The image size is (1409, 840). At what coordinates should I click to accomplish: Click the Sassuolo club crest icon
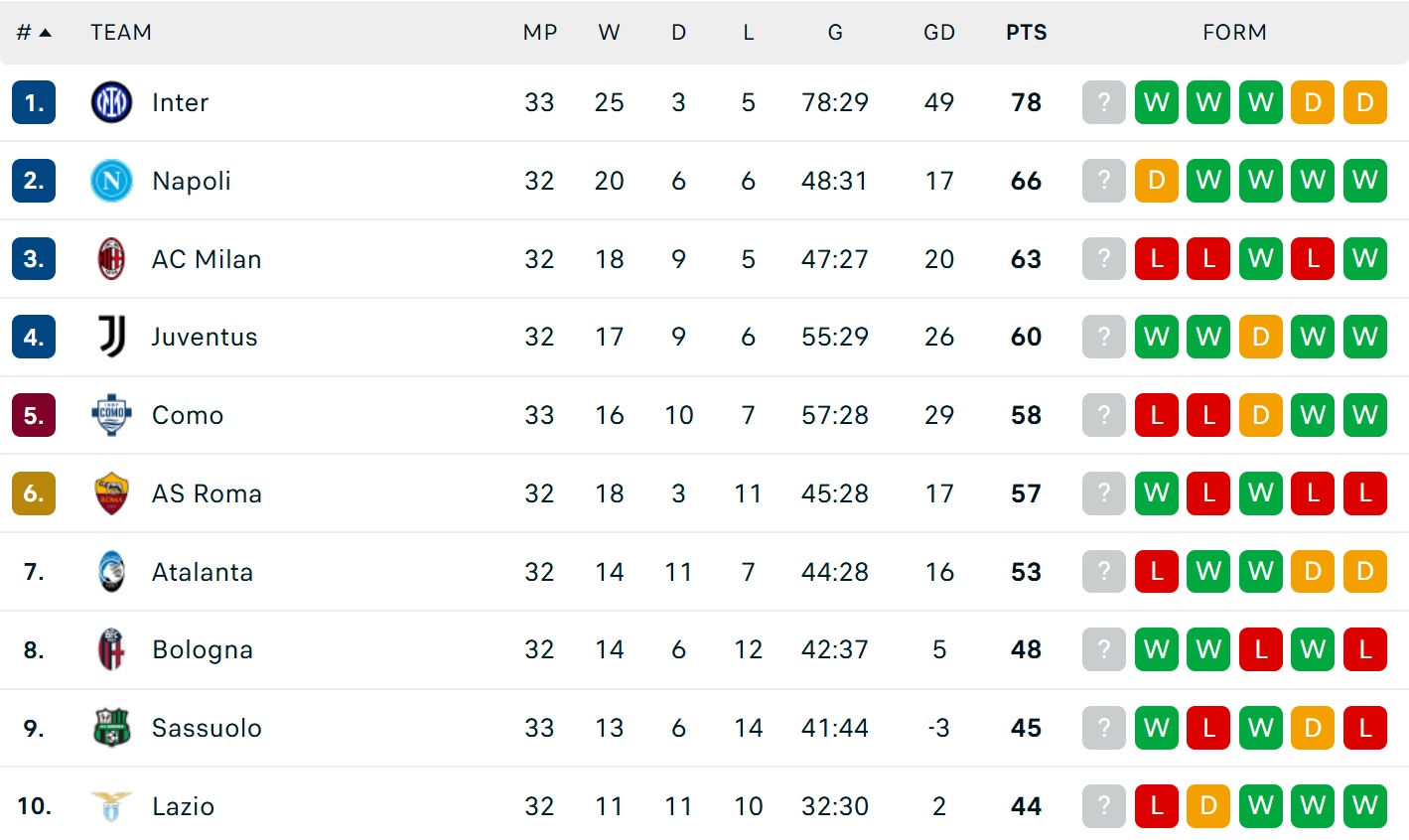pos(111,728)
